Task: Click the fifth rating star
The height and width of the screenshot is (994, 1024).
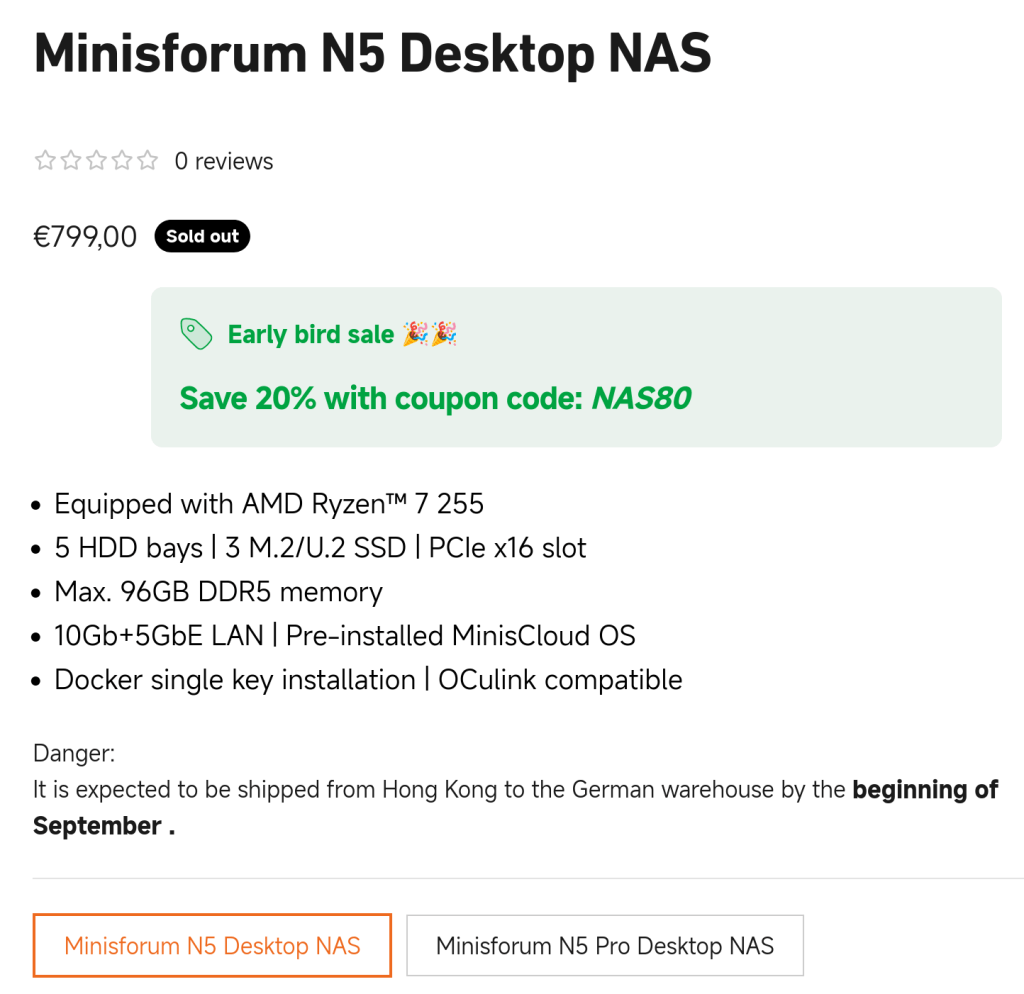Action: click(148, 161)
